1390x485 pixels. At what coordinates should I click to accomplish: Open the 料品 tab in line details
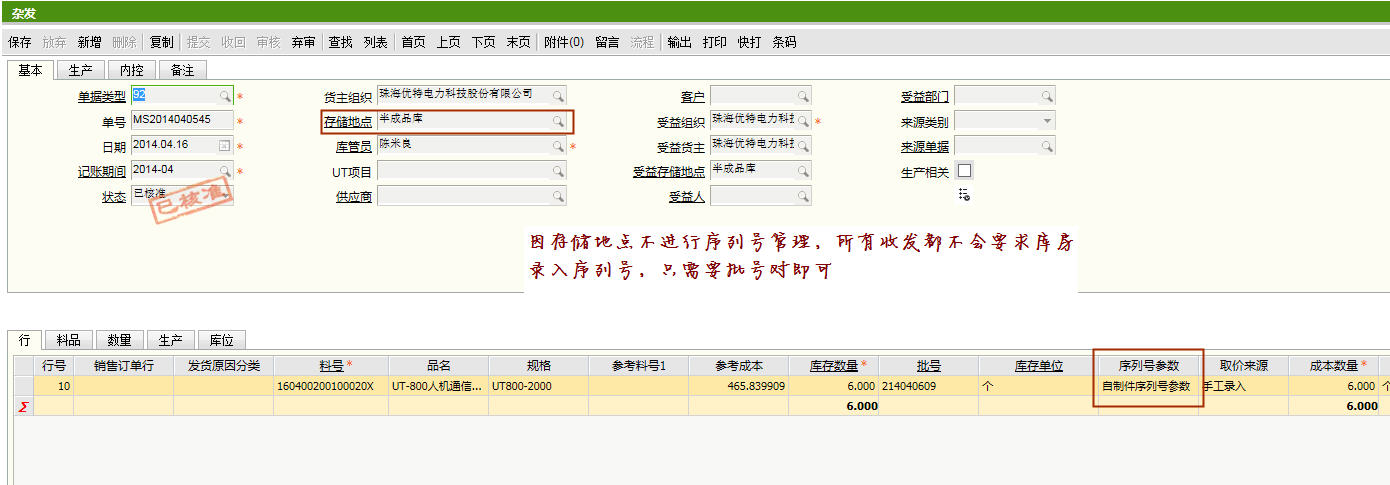(69, 340)
